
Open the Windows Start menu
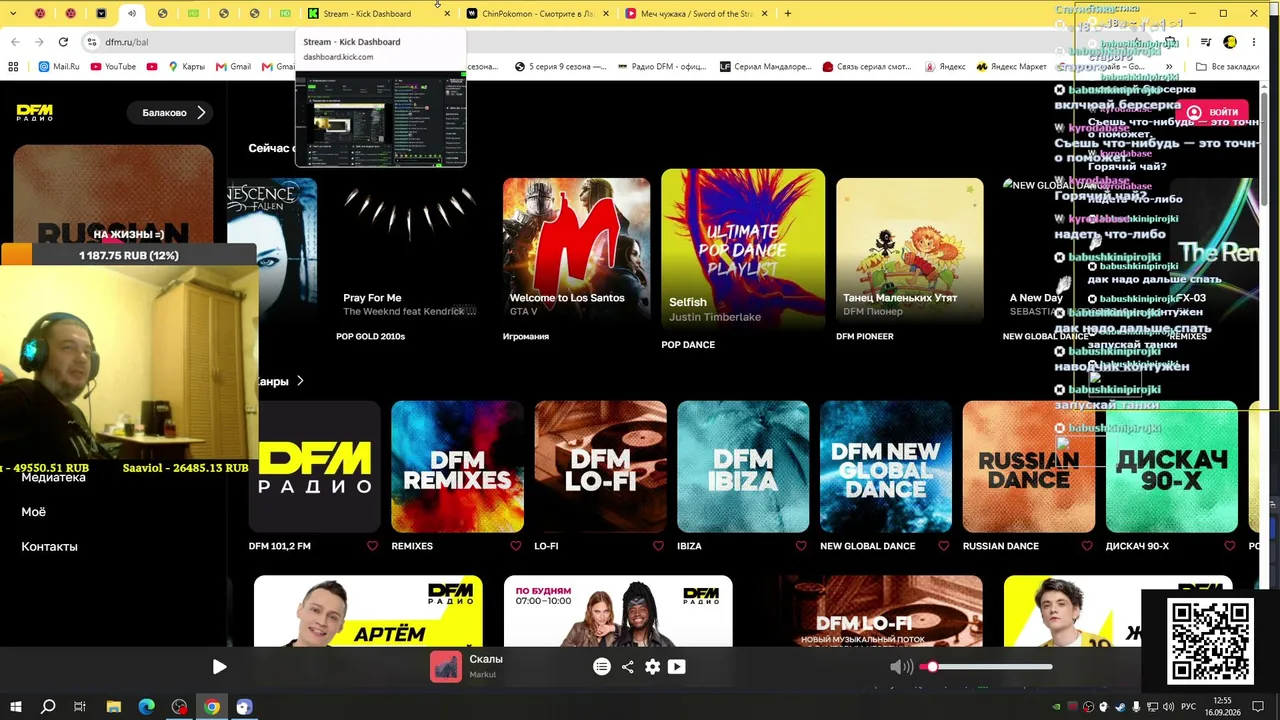point(15,707)
